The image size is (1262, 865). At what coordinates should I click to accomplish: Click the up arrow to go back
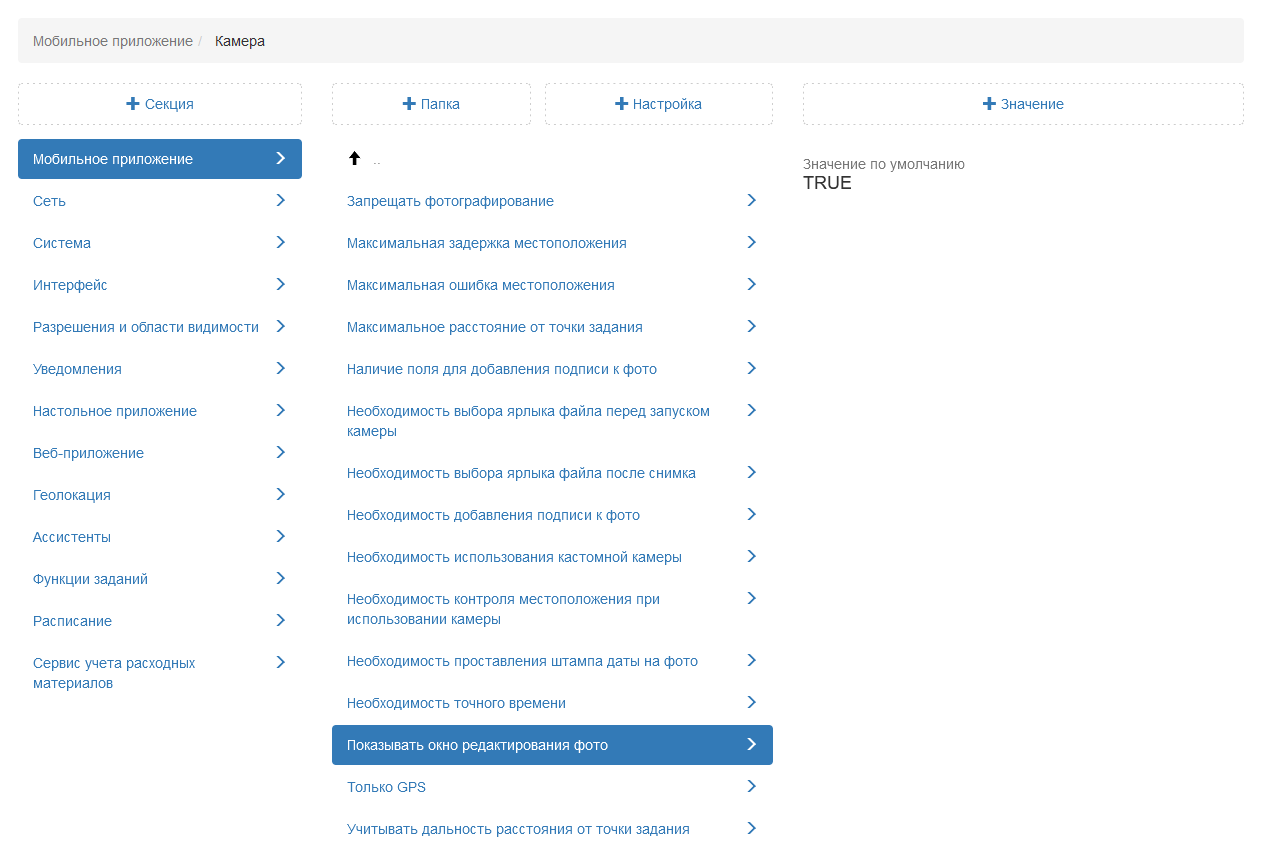click(354, 158)
